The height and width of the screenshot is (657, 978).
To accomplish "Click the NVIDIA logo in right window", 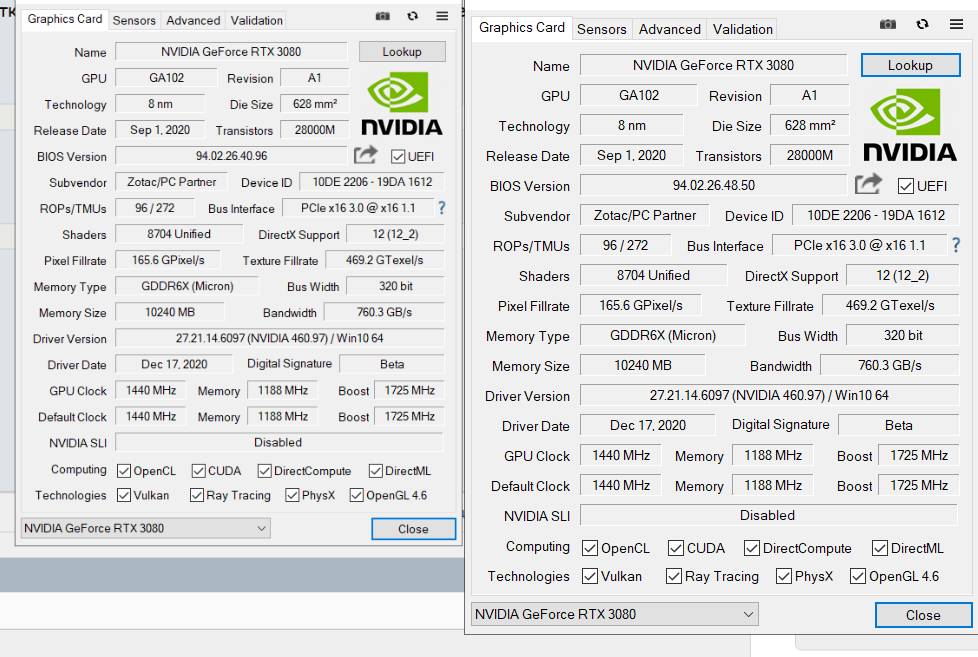I will 910,125.
